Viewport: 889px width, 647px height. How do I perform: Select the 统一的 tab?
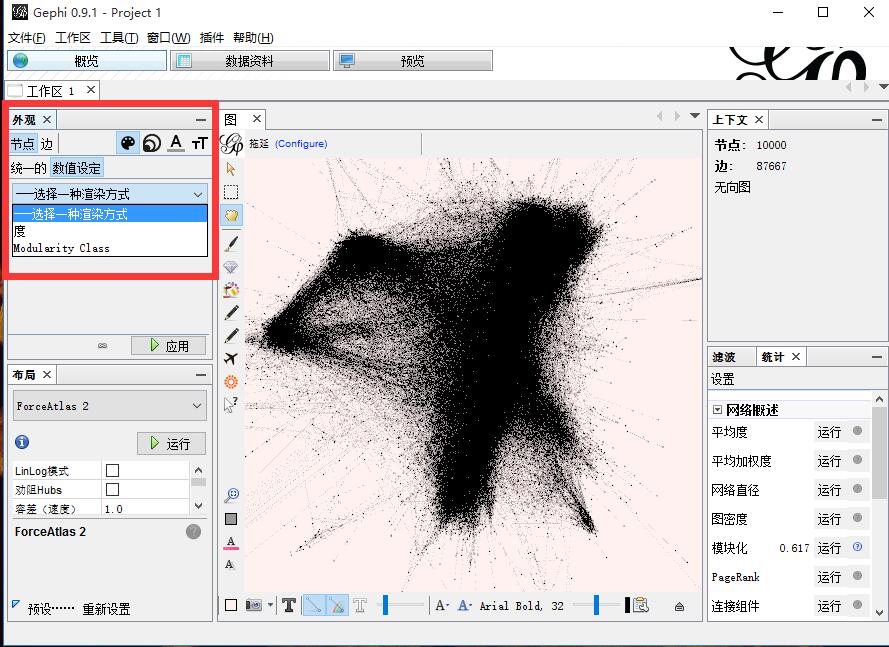[28, 168]
